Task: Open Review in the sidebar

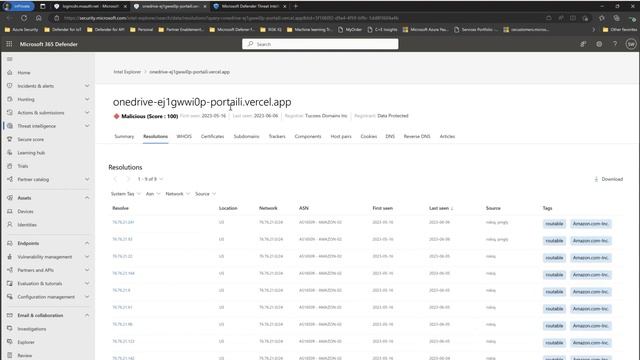Action: coord(24,356)
